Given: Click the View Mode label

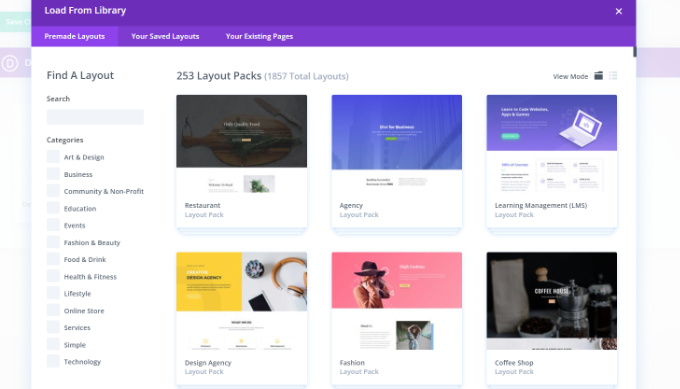Looking at the screenshot, I should [x=570, y=76].
